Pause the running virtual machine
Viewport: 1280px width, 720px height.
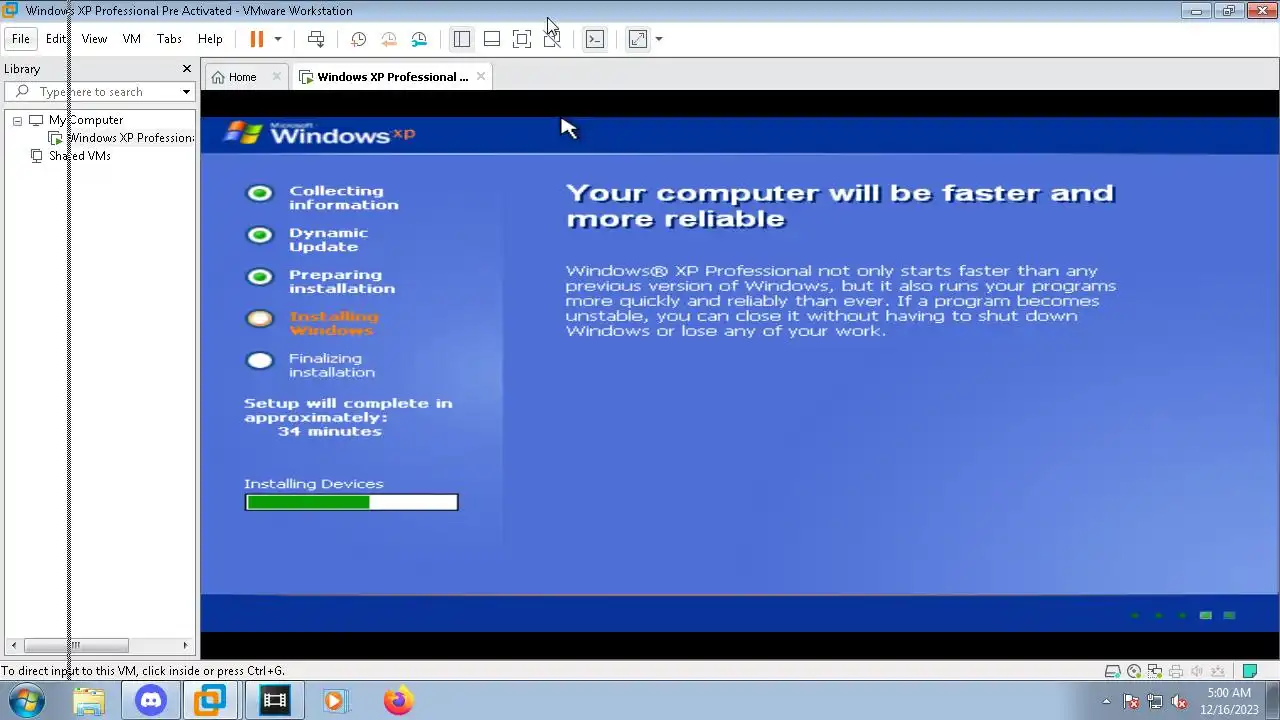pyautogui.click(x=256, y=39)
